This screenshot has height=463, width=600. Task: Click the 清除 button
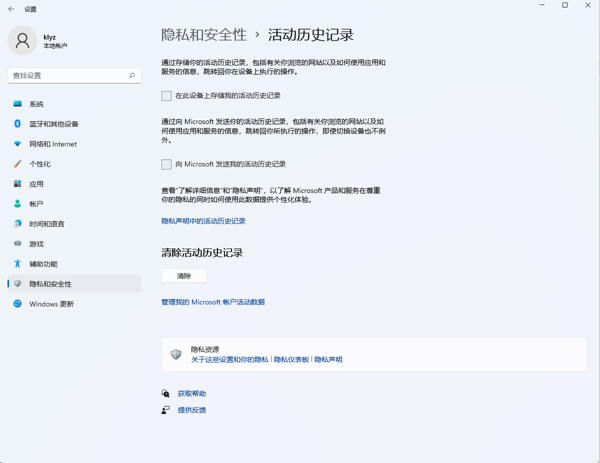184,276
